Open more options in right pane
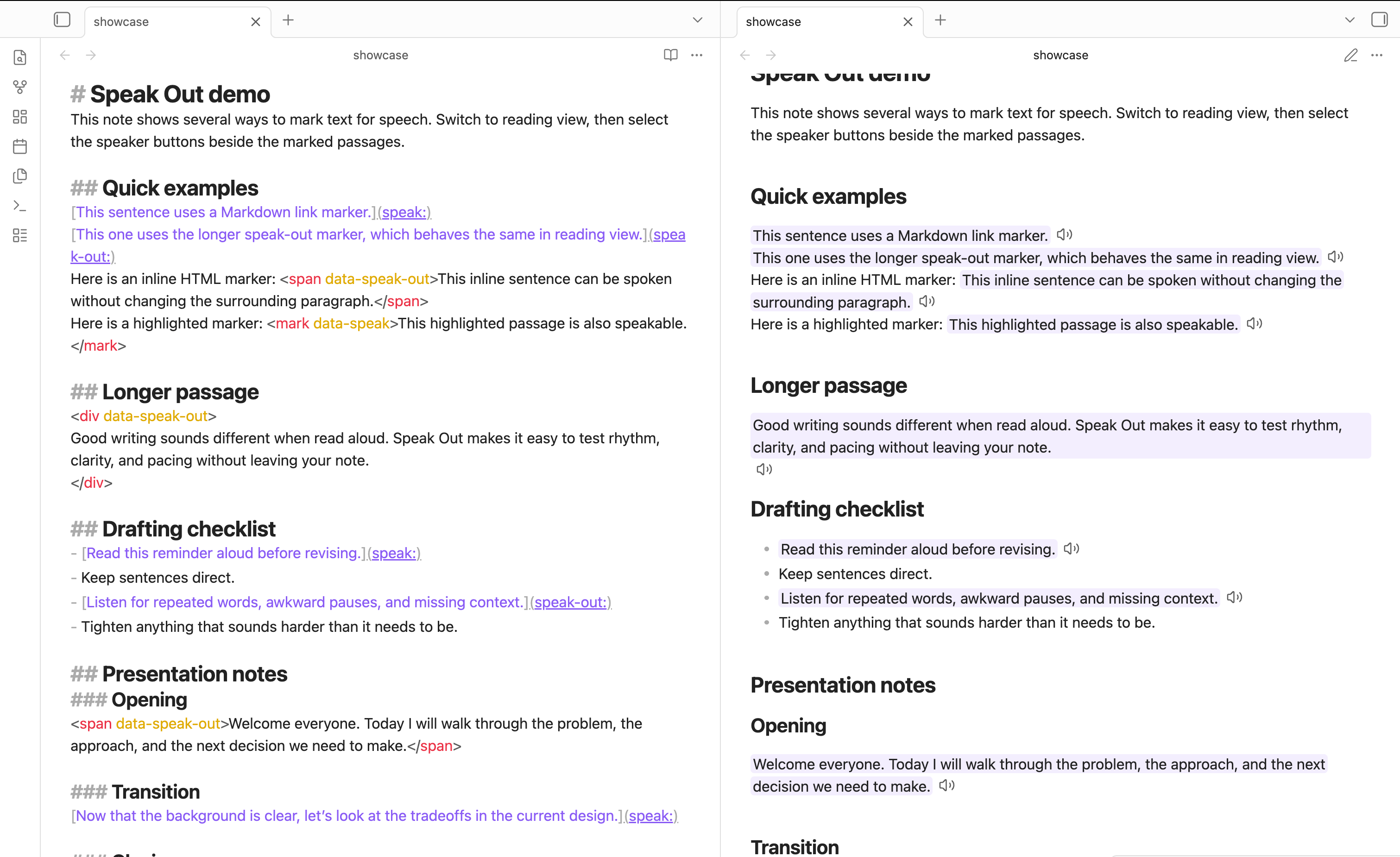The width and height of the screenshot is (1400, 857). pos(1377,55)
